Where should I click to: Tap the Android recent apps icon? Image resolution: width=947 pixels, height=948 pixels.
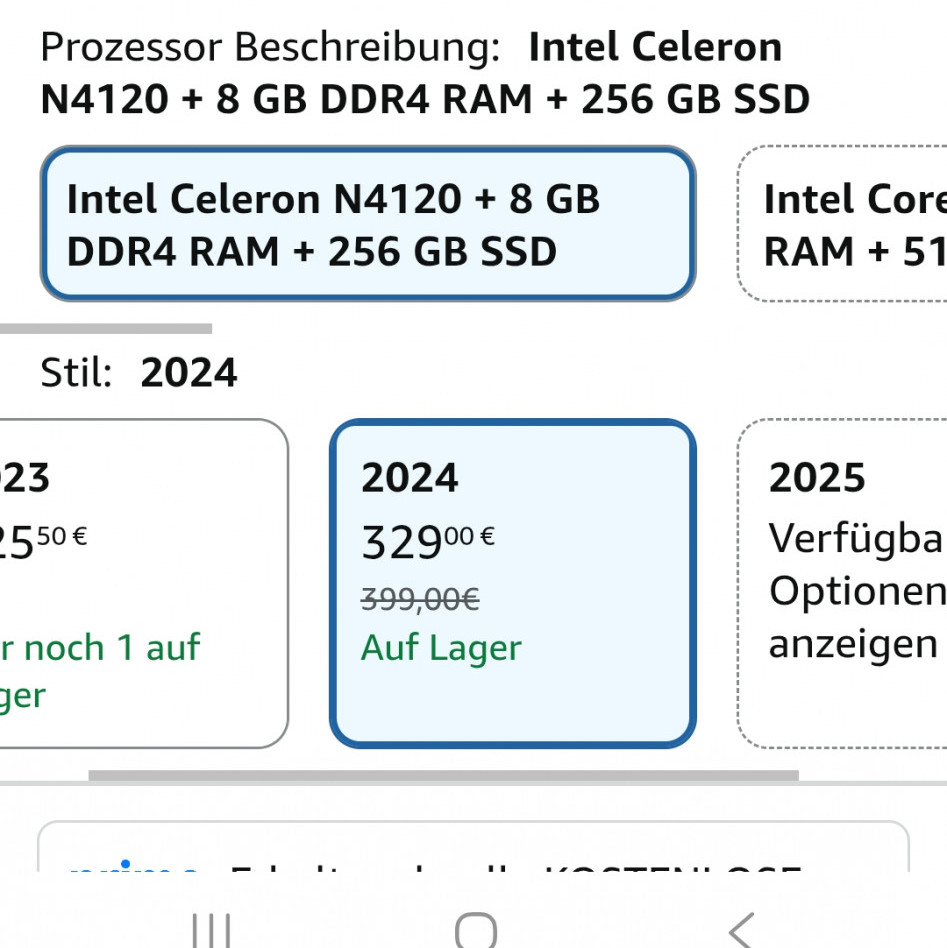tap(211, 930)
